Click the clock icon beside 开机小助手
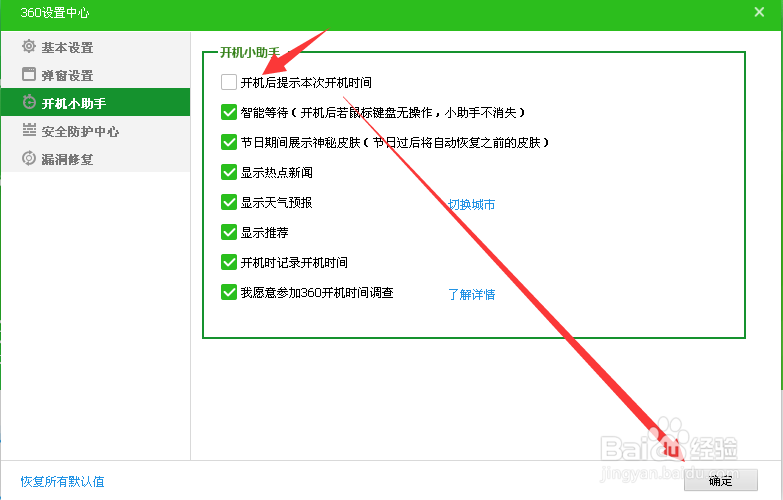The image size is (783, 500). coord(29,102)
